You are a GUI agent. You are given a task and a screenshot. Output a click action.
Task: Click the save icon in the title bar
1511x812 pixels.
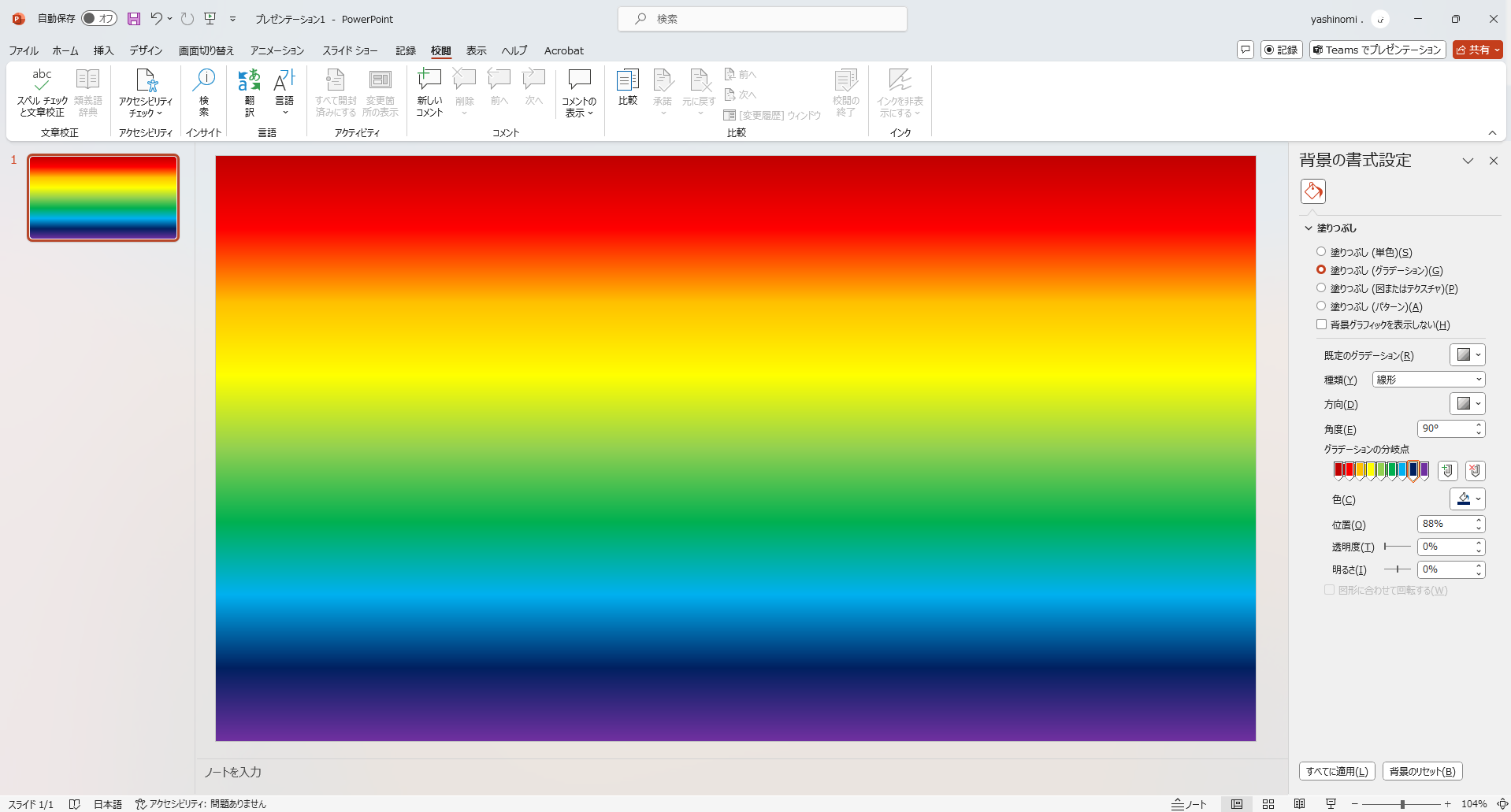point(134,19)
